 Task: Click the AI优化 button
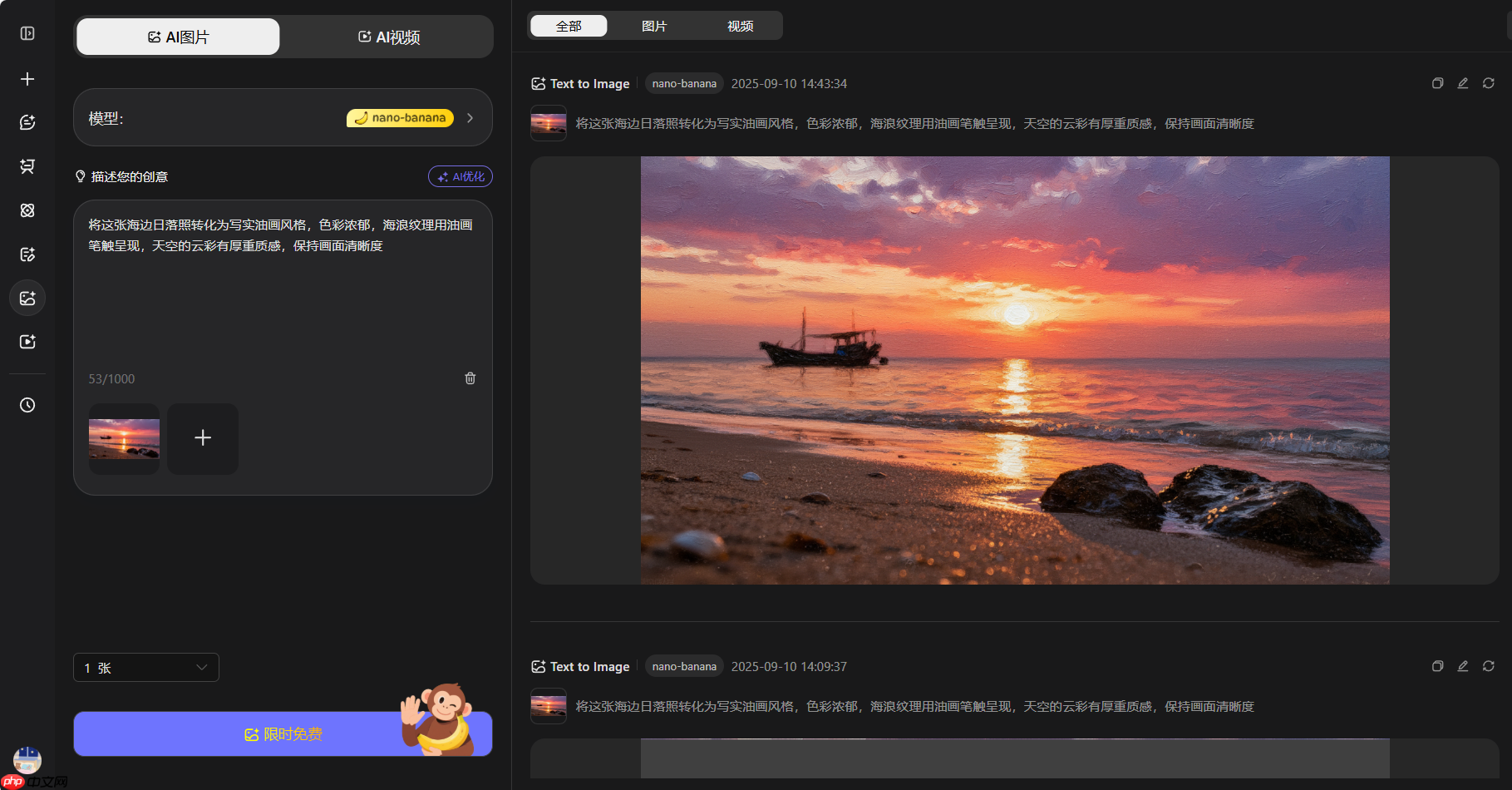460,176
